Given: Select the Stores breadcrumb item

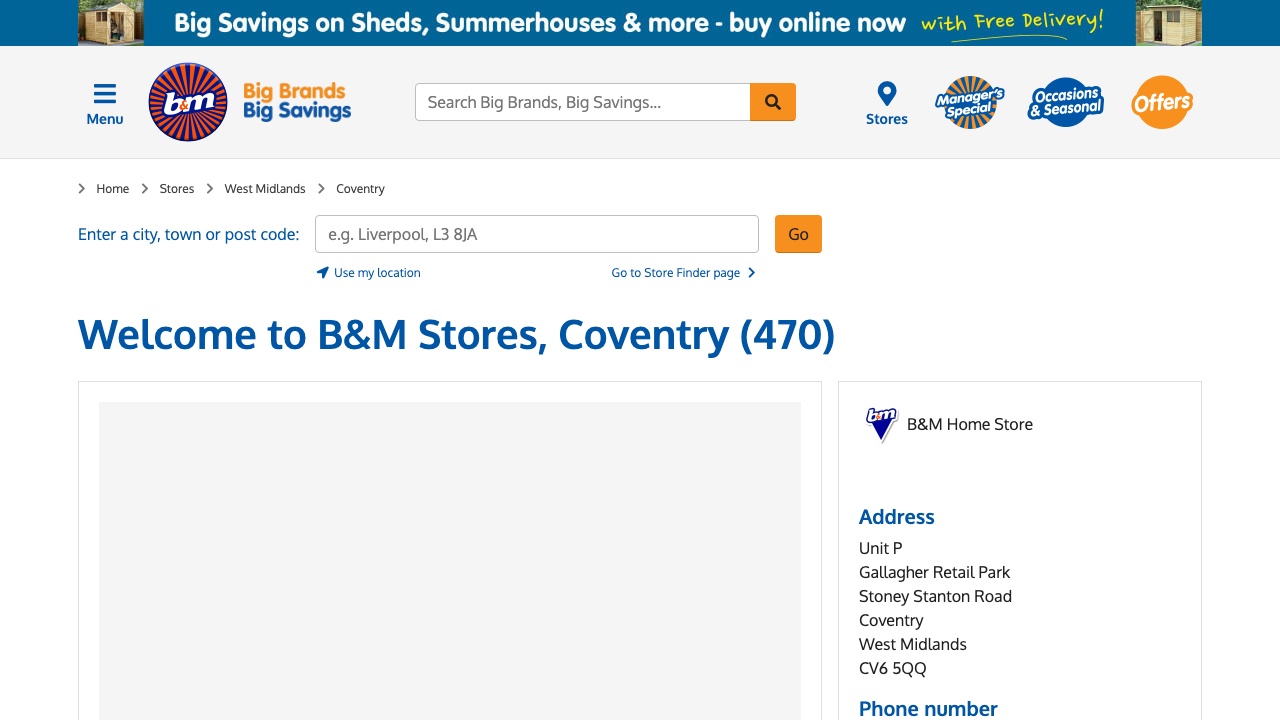Looking at the screenshot, I should pos(176,188).
